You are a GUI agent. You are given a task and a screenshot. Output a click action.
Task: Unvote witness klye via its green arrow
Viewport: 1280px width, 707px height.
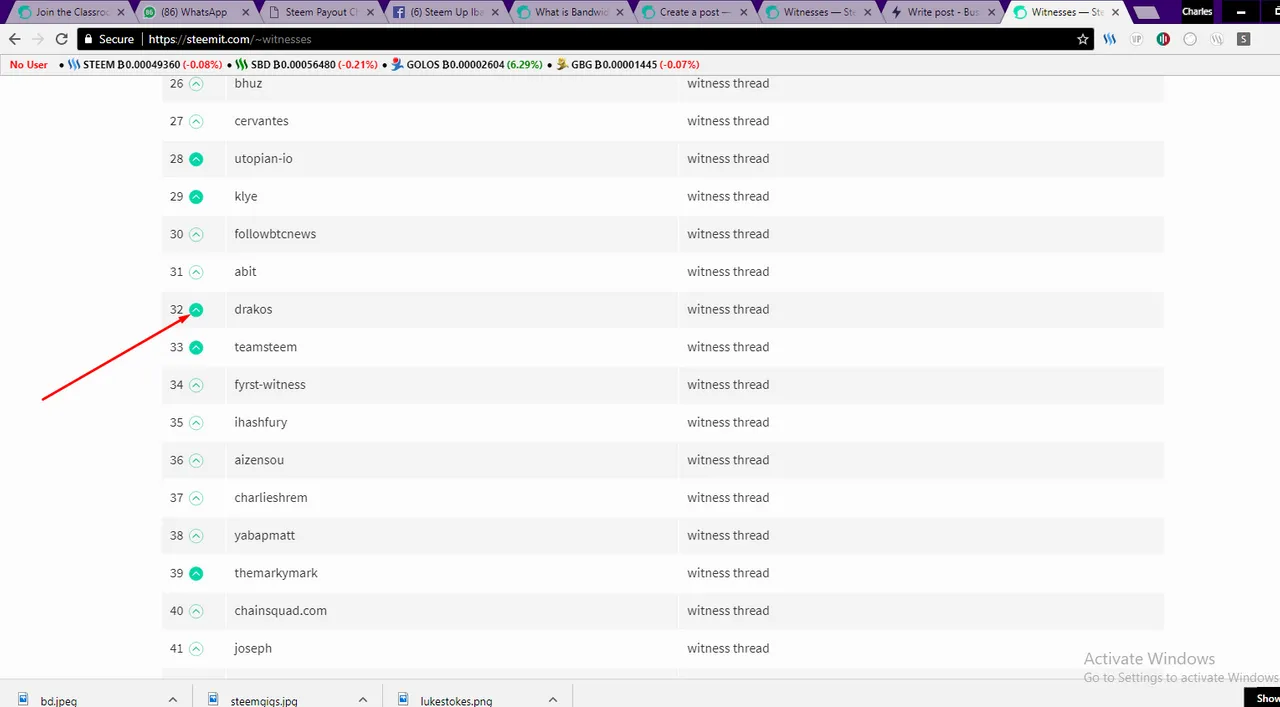pyautogui.click(x=196, y=197)
